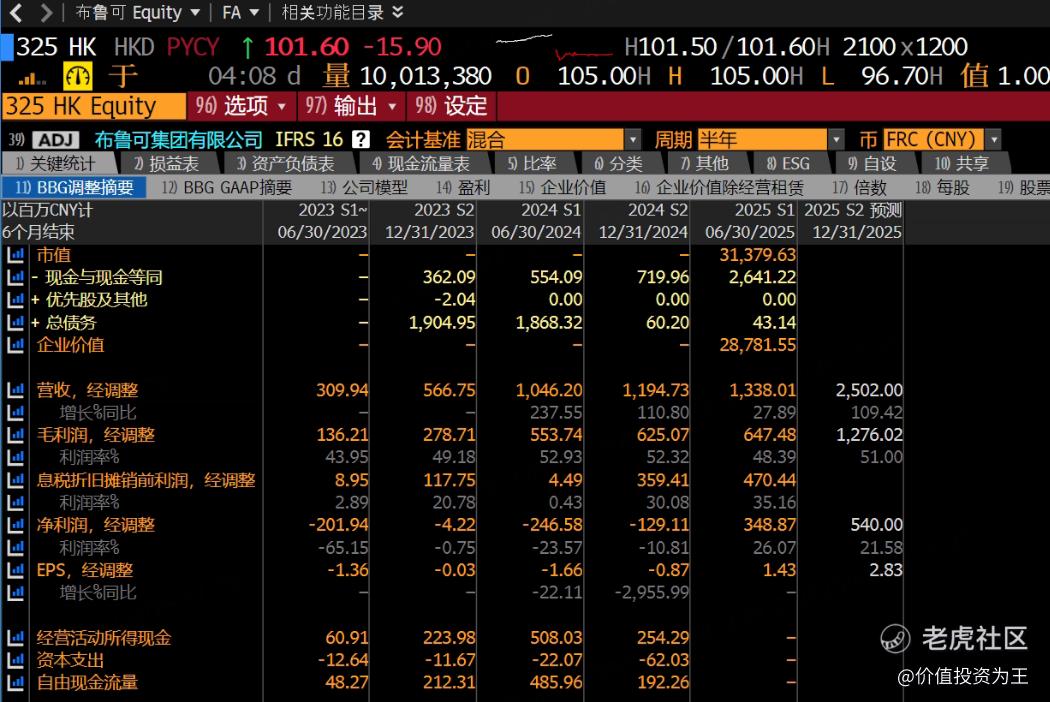The width and height of the screenshot is (1050, 702).
Task: Open the FA function dropdown
Action: (240, 12)
